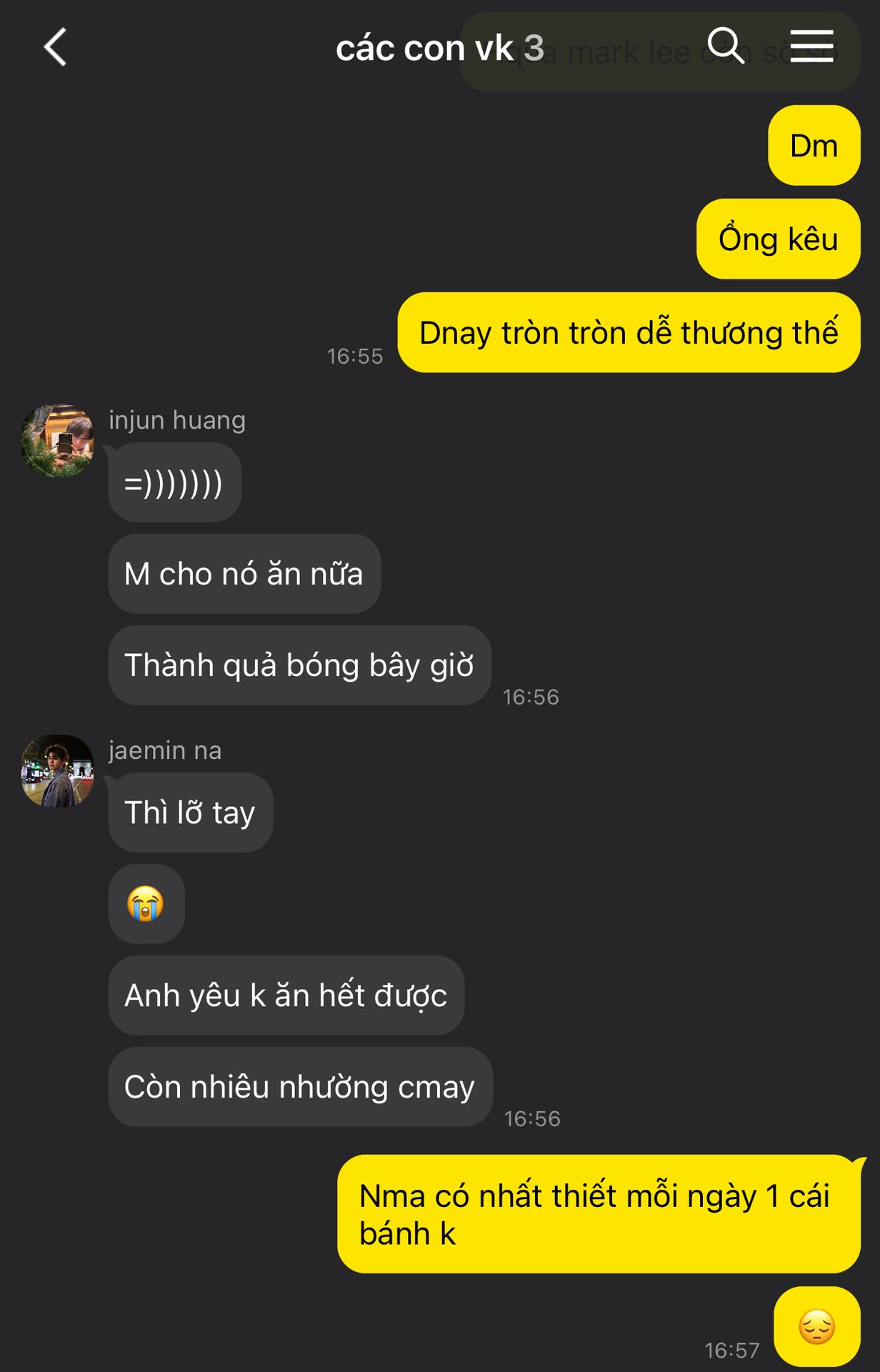Image resolution: width=880 pixels, height=1372 pixels.
Task: Select 'Nma có nhất thiết' yellow message
Action: tap(599, 1214)
